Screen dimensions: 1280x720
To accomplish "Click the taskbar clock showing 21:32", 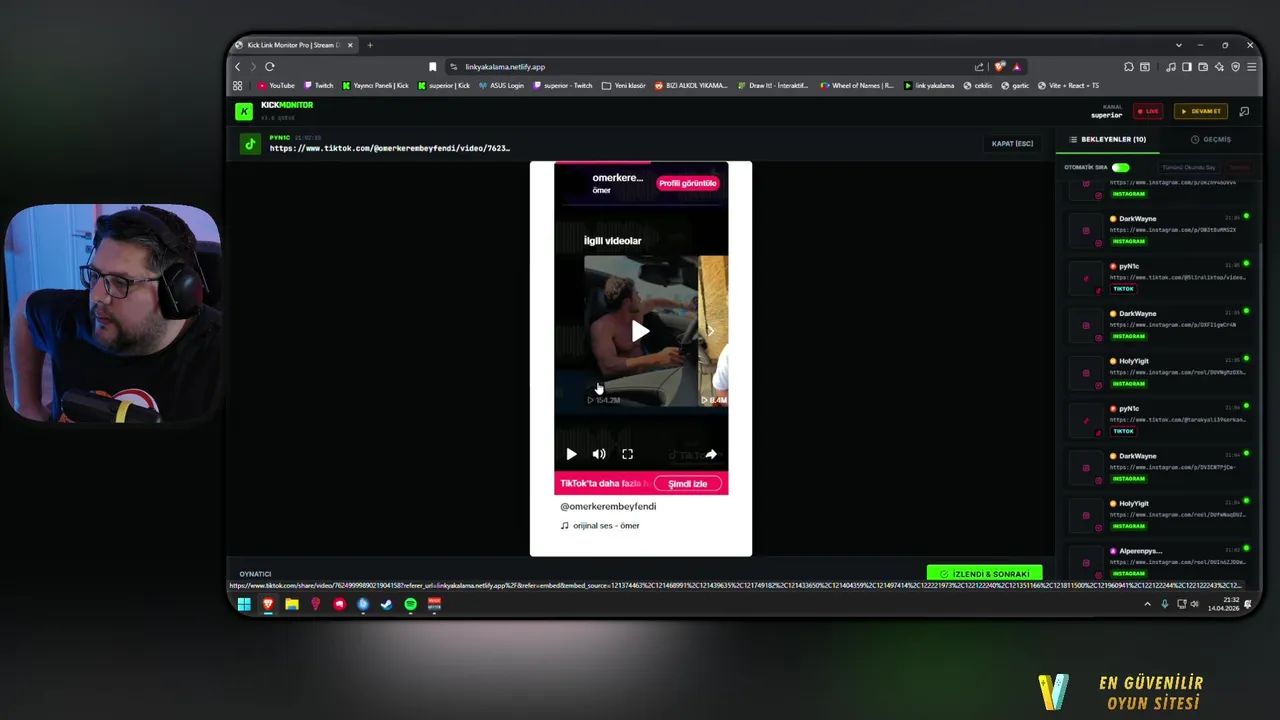I will point(1223,604).
